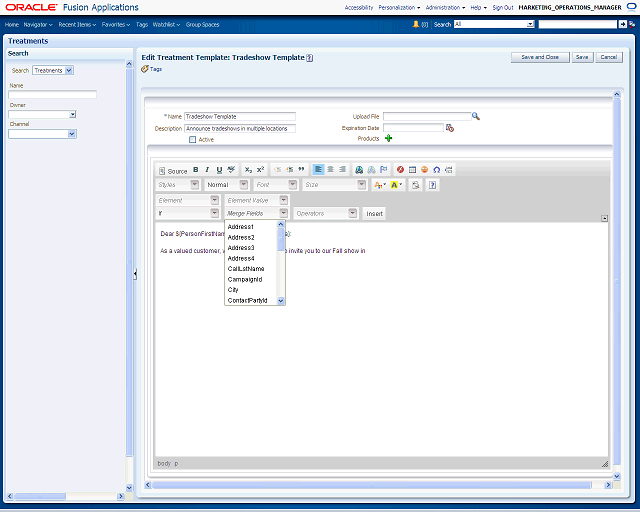
Task: Click the Save button
Action: click(582, 57)
